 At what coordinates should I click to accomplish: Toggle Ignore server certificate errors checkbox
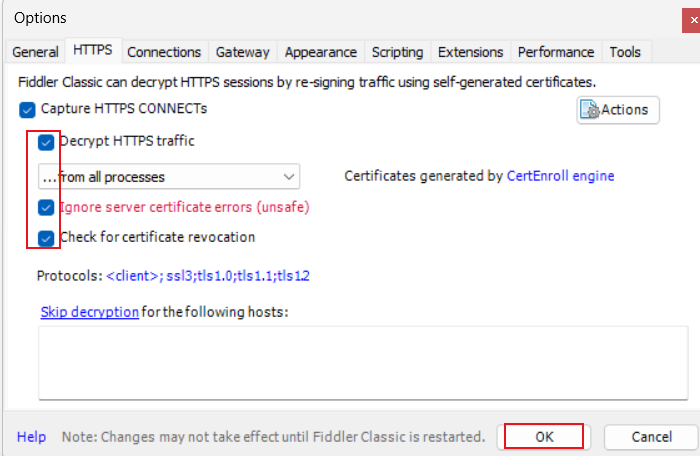coord(46,207)
